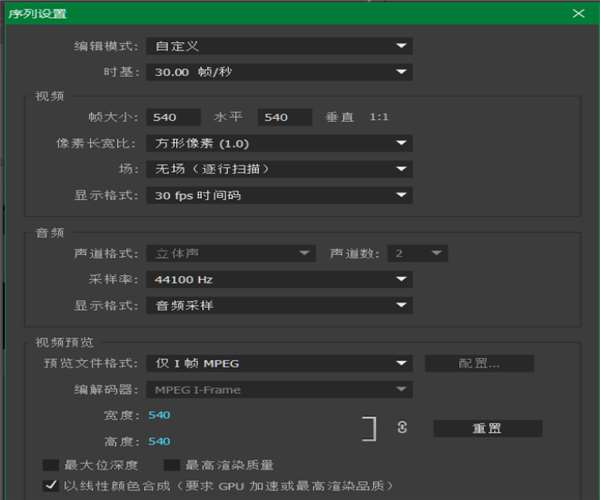Uncheck 以线性颜色合成 checkbox
Viewport: 600px width, 500px height.
click(x=51, y=485)
